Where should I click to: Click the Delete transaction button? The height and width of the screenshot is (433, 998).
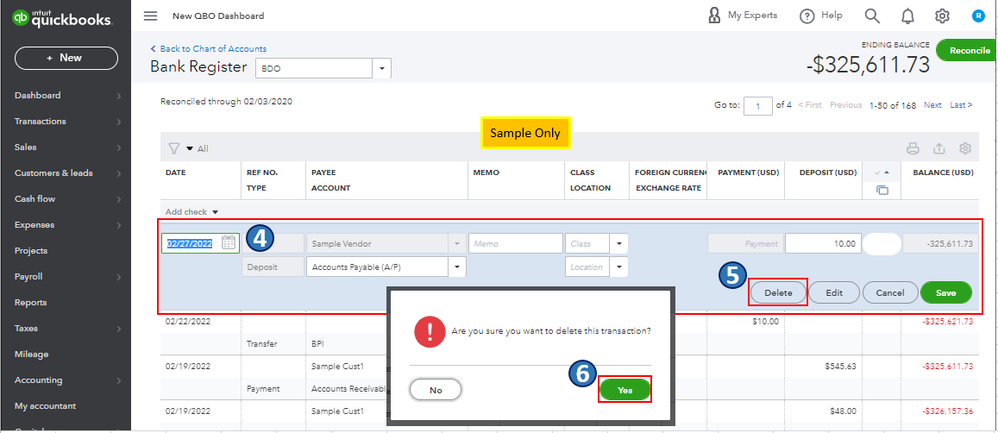click(778, 292)
